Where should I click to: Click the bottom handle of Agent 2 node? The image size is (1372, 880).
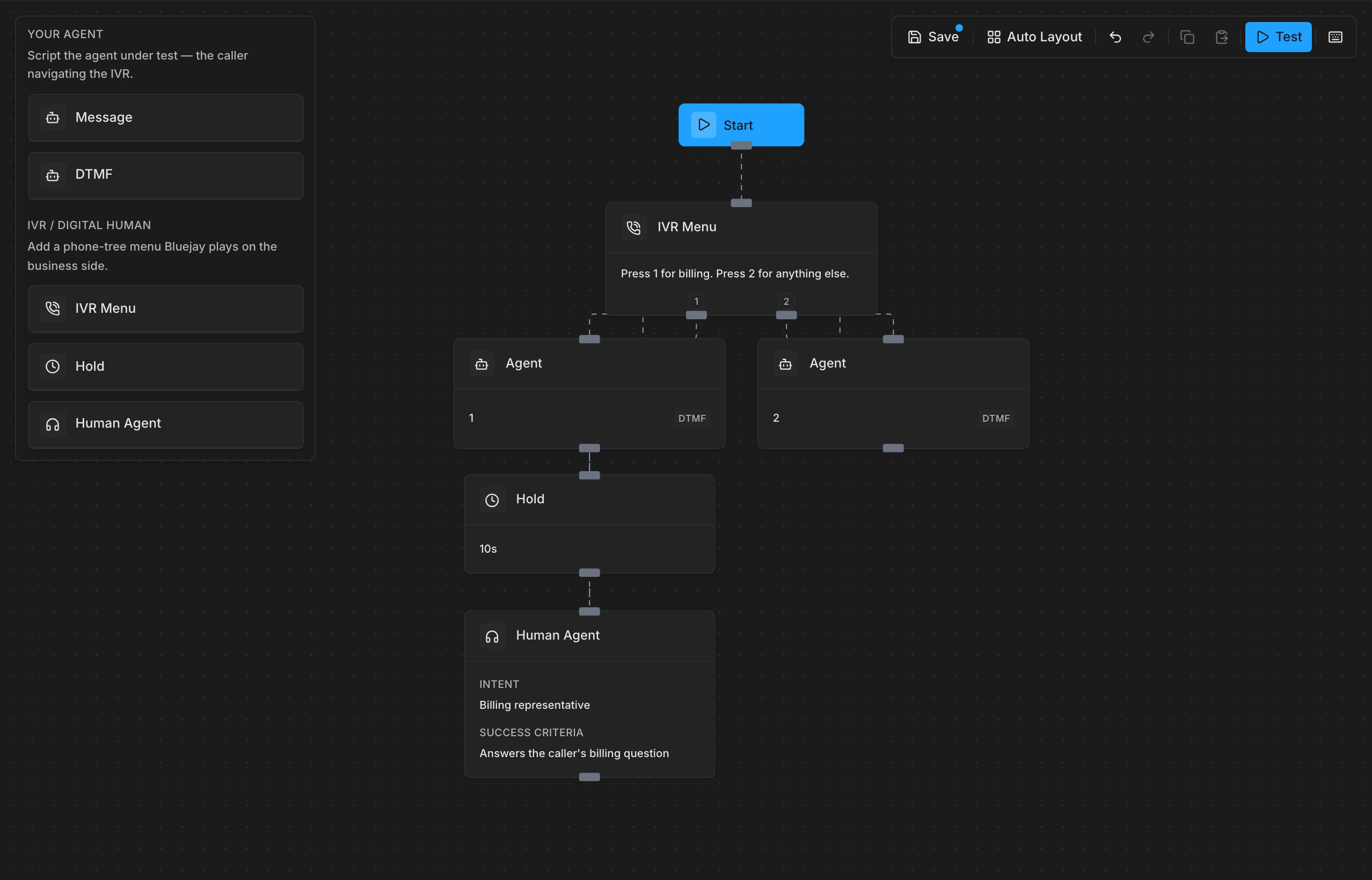[893, 448]
